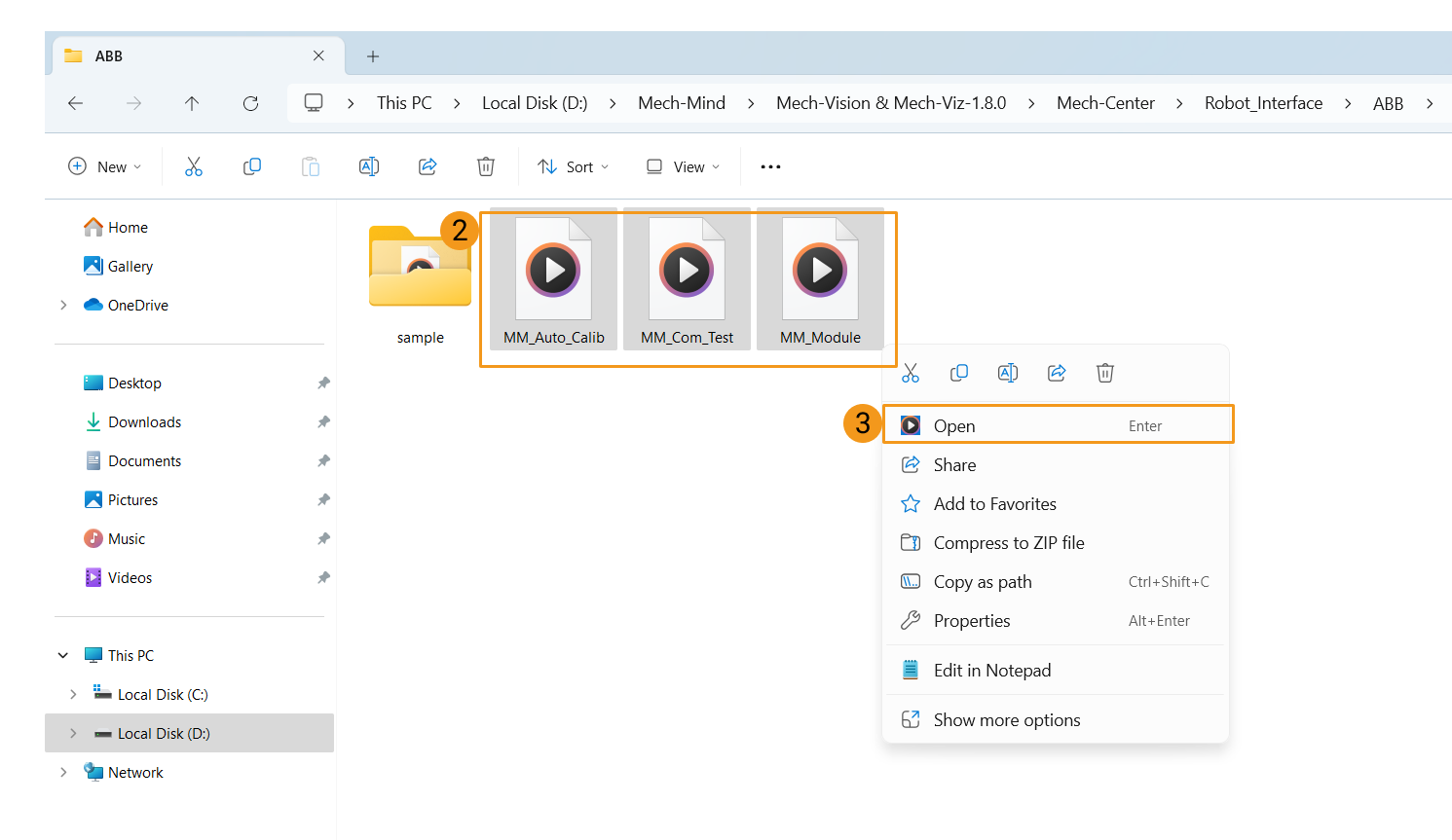Open the Sort dropdown

click(574, 166)
